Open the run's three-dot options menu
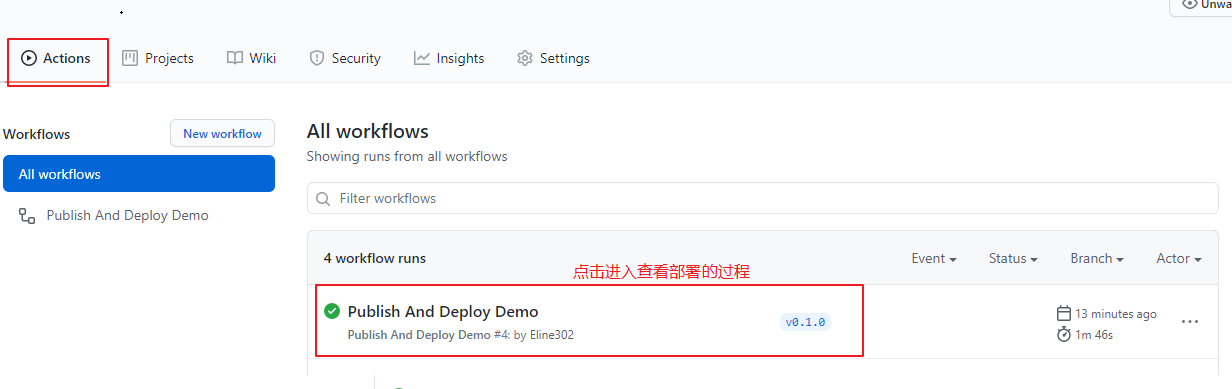This screenshot has width=1232, height=389. coord(1190,322)
